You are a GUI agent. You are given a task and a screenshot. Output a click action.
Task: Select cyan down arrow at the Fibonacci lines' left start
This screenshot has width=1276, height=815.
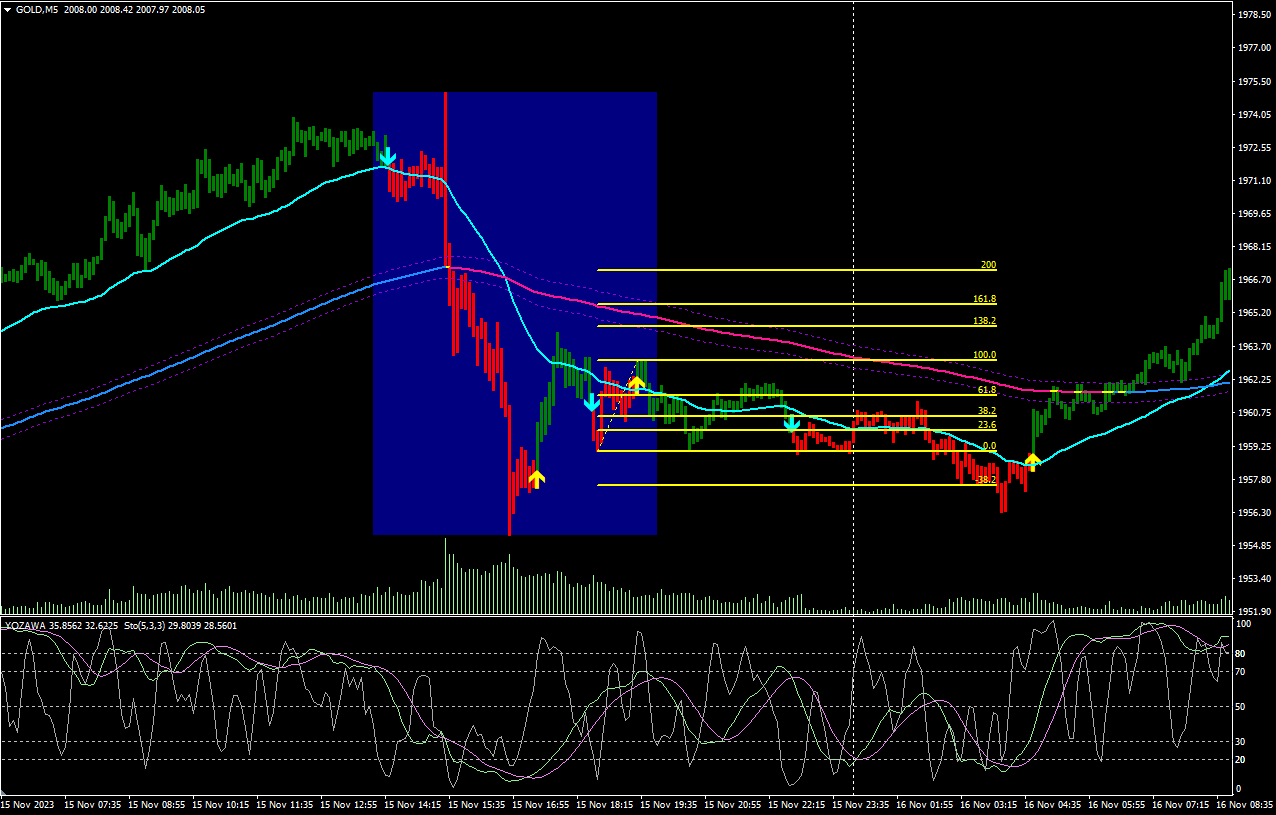coord(591,403)
